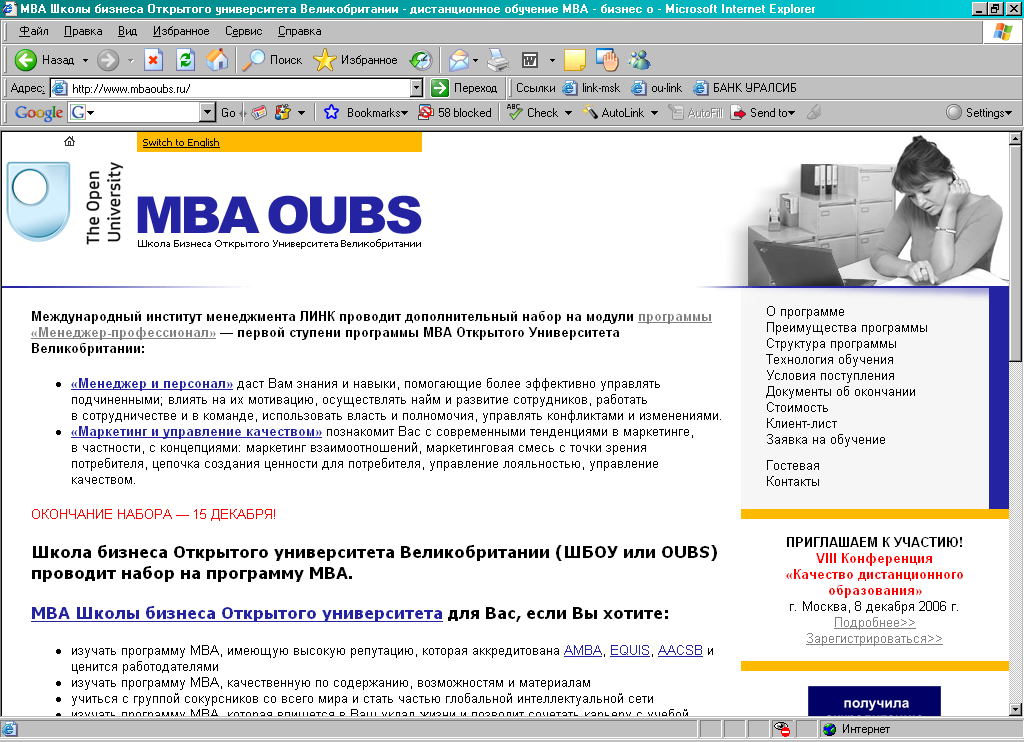Open the Сервис menu

pyautogui.click(x=244, y=31)
